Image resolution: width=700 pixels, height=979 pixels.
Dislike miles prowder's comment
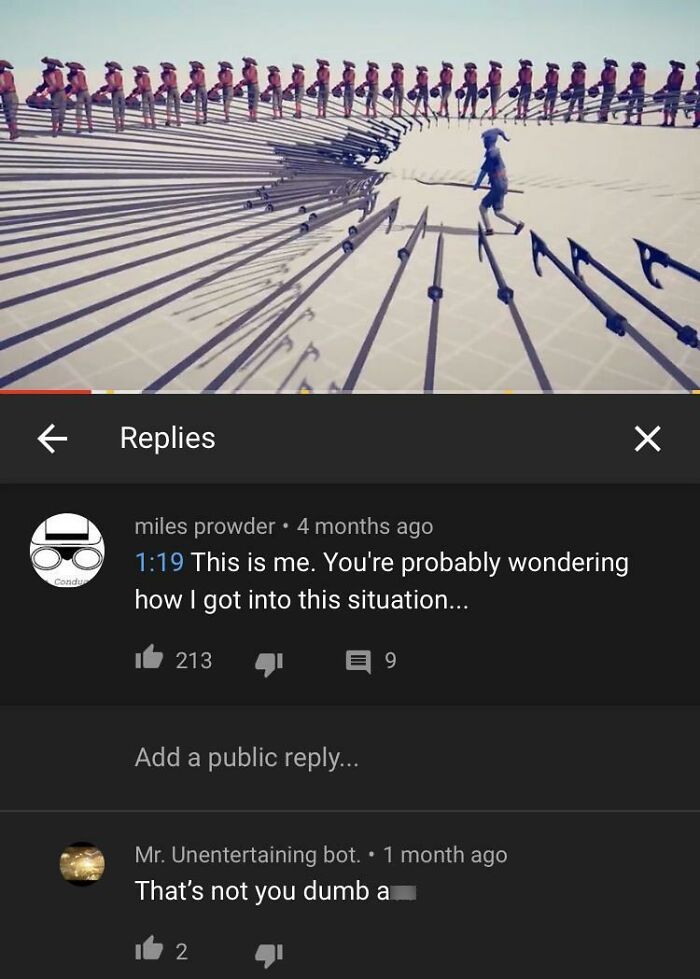coord(269,663)
